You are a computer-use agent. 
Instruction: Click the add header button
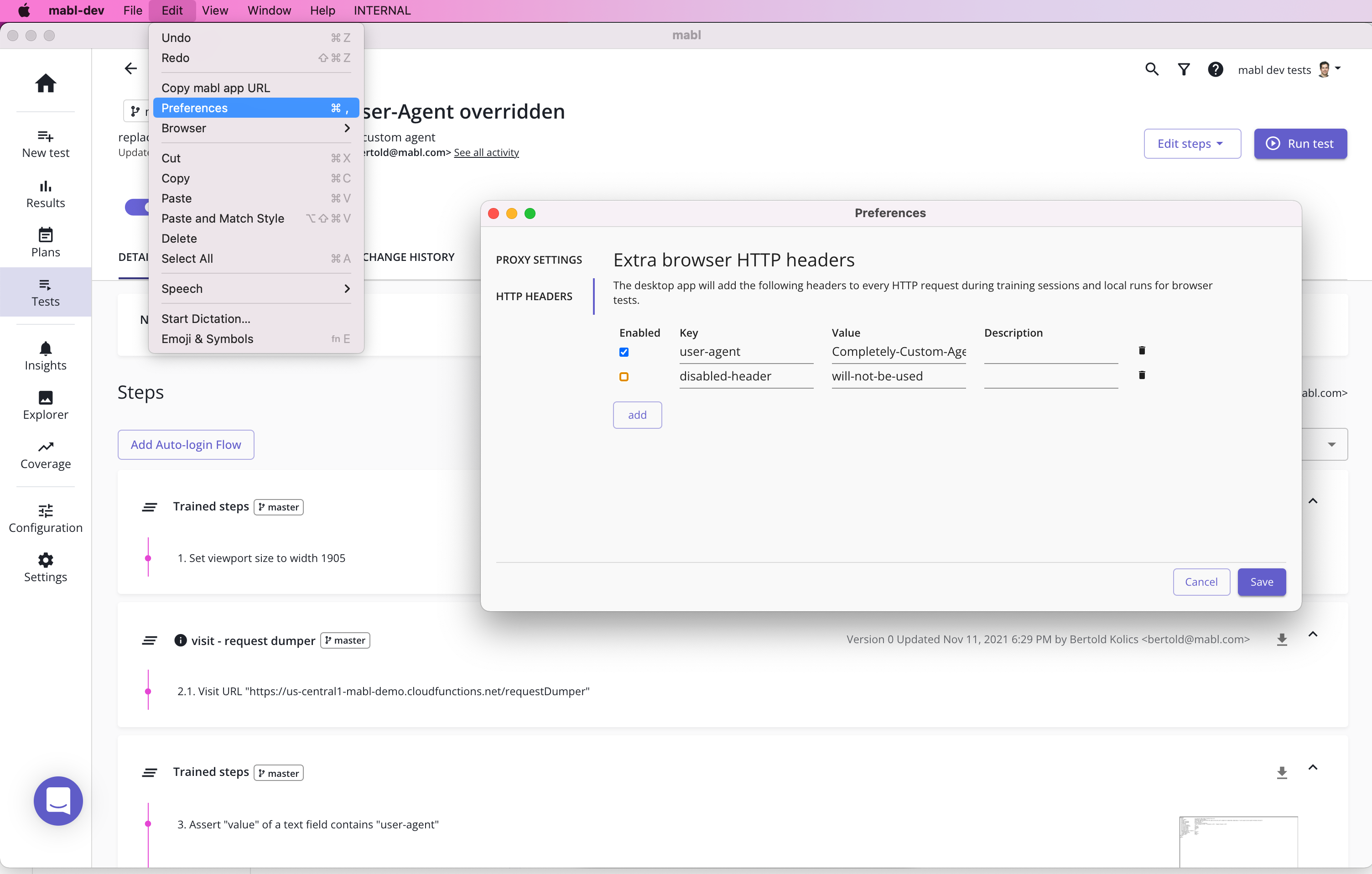pyautogui.click(x=637, y=415)
